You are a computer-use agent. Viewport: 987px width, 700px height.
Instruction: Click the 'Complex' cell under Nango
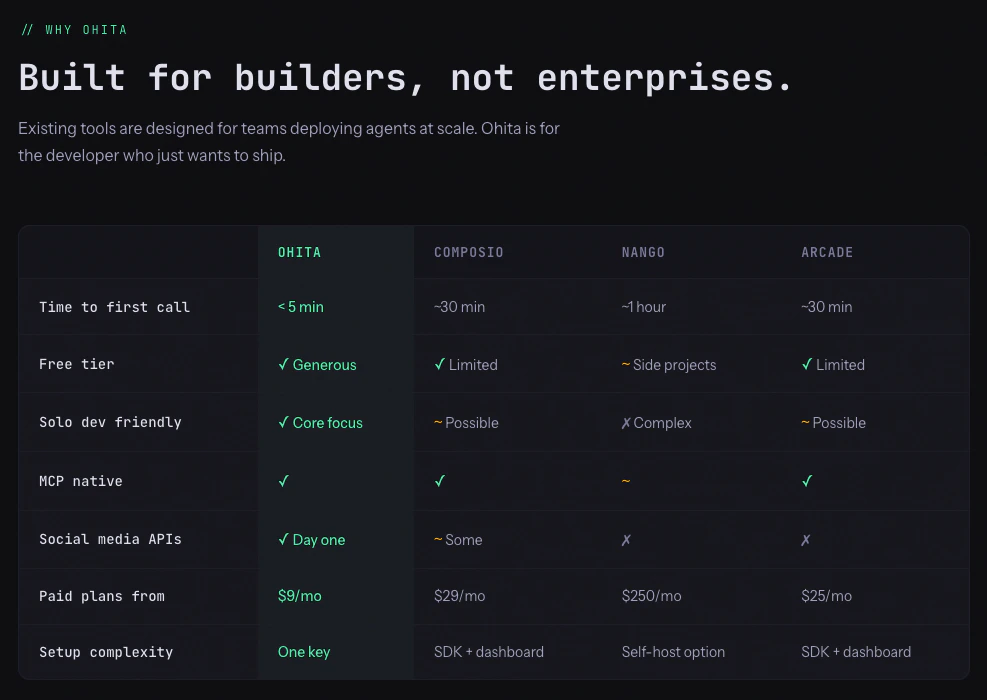click(656, 423)
